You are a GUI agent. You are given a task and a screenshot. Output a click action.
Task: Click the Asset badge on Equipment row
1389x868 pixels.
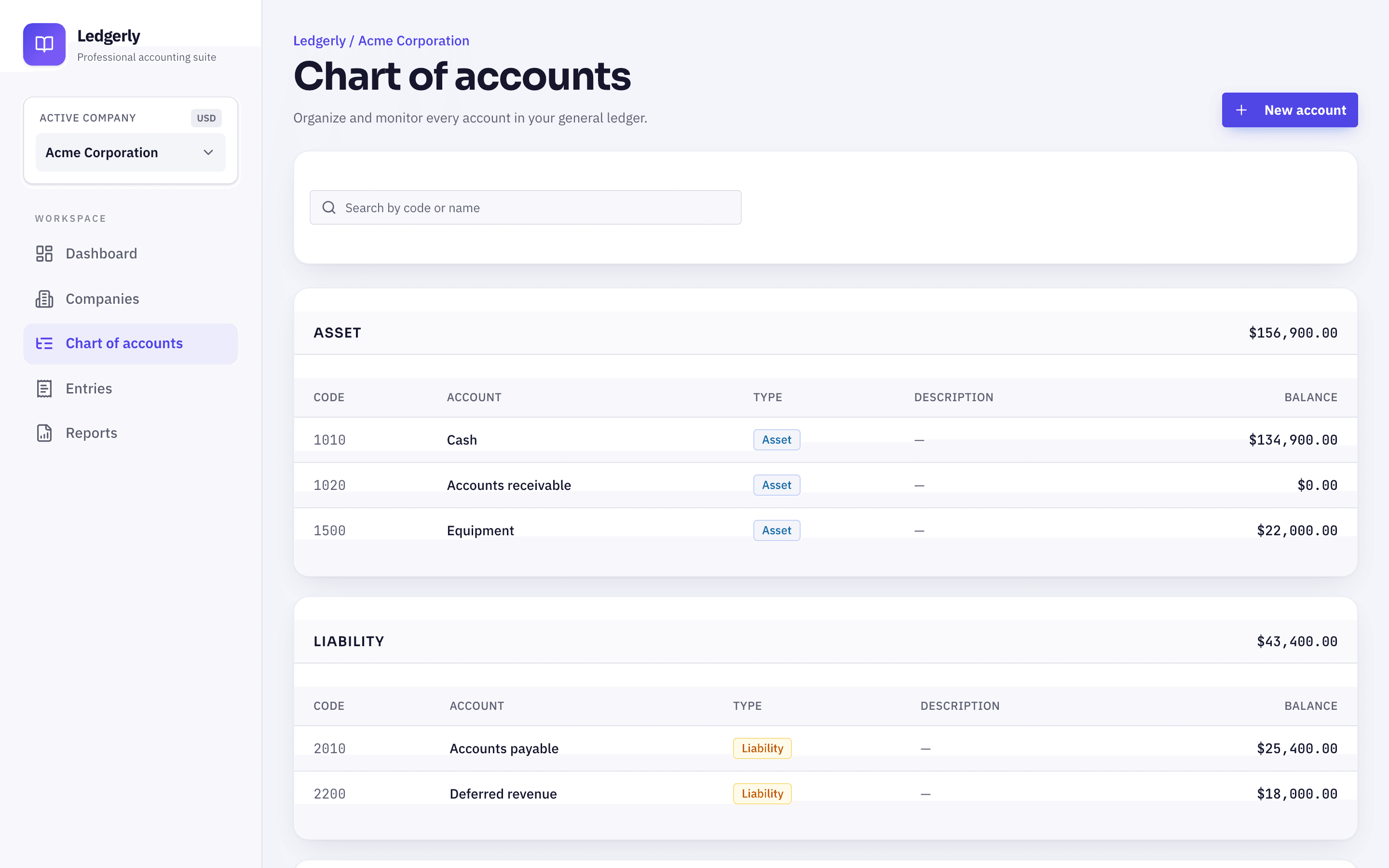pyautogui.click(x=776, y=530)
